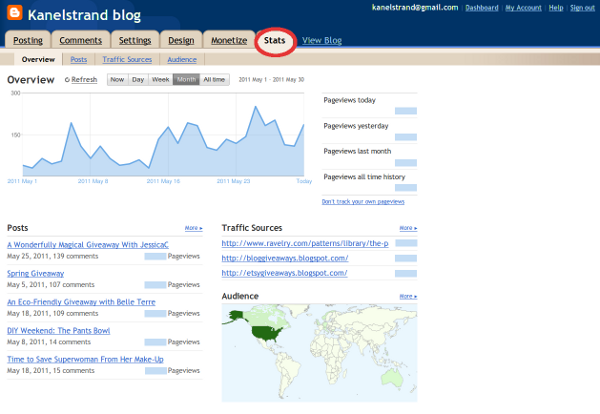
Task: Select the Overview sub-tab
Action: pyautogui.click(x=38, y=59)
